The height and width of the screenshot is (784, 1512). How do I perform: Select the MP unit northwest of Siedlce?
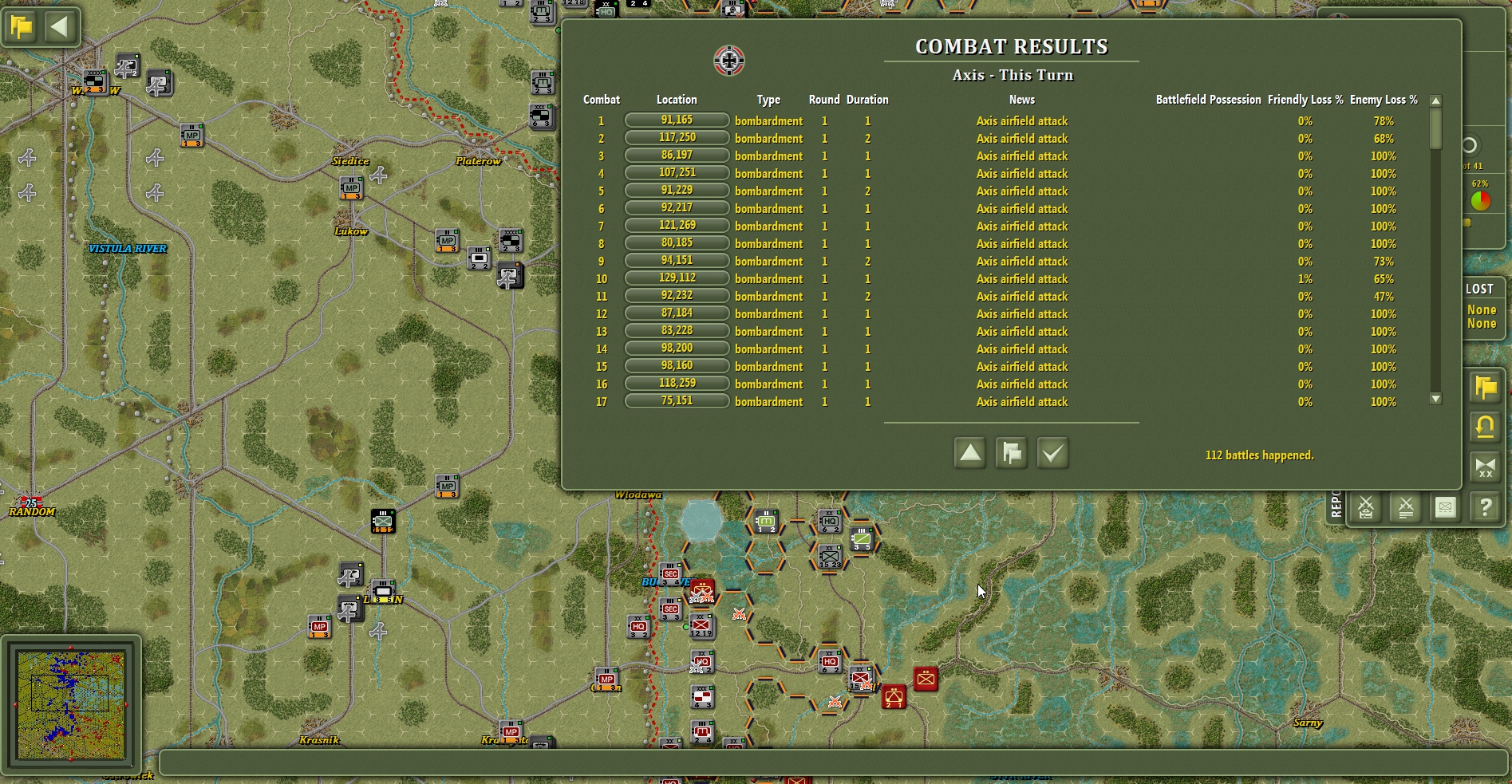coord(191,135)
